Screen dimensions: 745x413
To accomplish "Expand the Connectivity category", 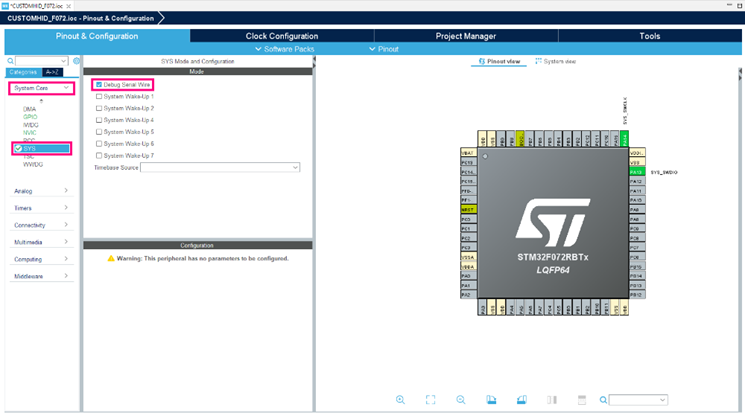I will (x=41, y=225).
